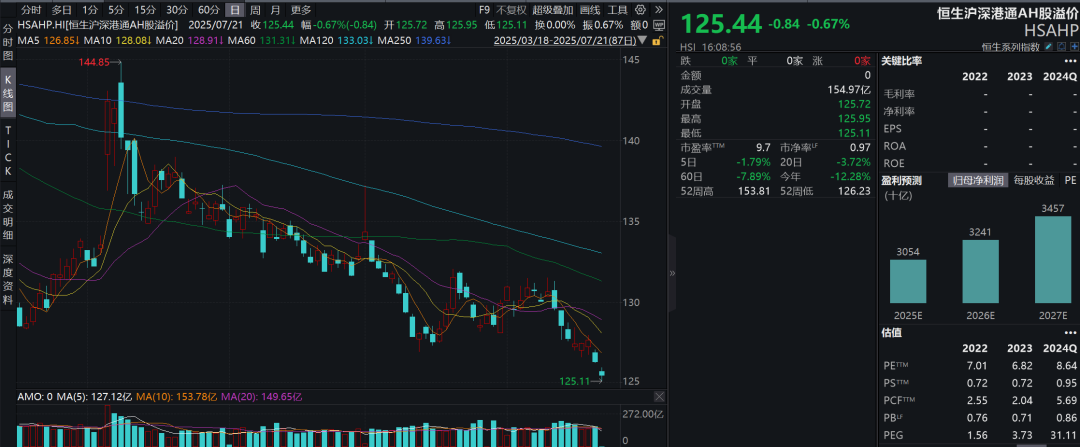Open 画线 drawing tools
The height and width of the screenshot is (447, 1080).
[x=590, y=10]
